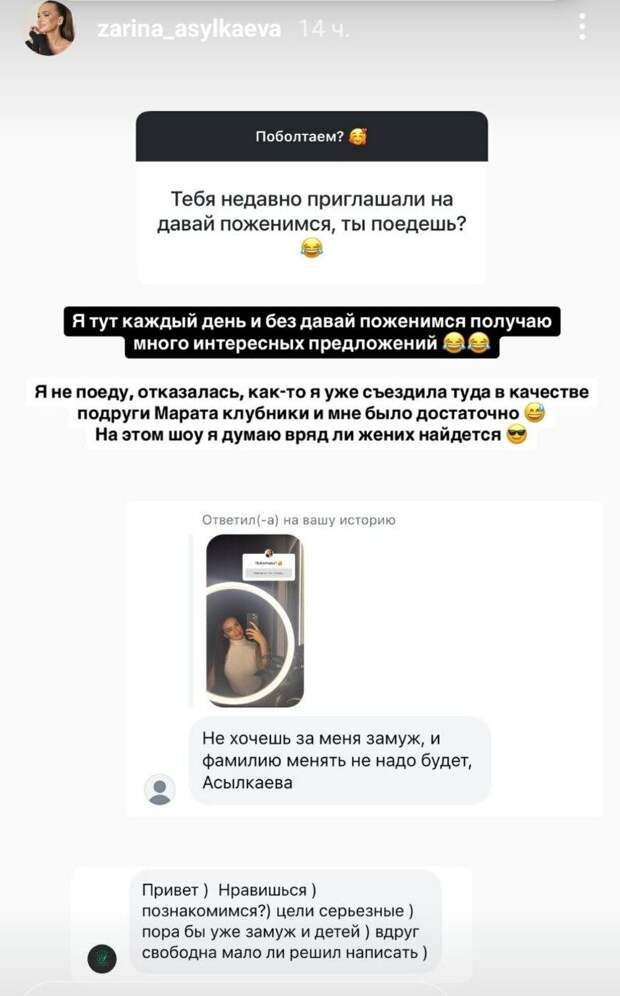Image resolution: width=620 pixels, height=996 pixels.
Task: Select the question text about давай поженимся
Action: (312, 212)
